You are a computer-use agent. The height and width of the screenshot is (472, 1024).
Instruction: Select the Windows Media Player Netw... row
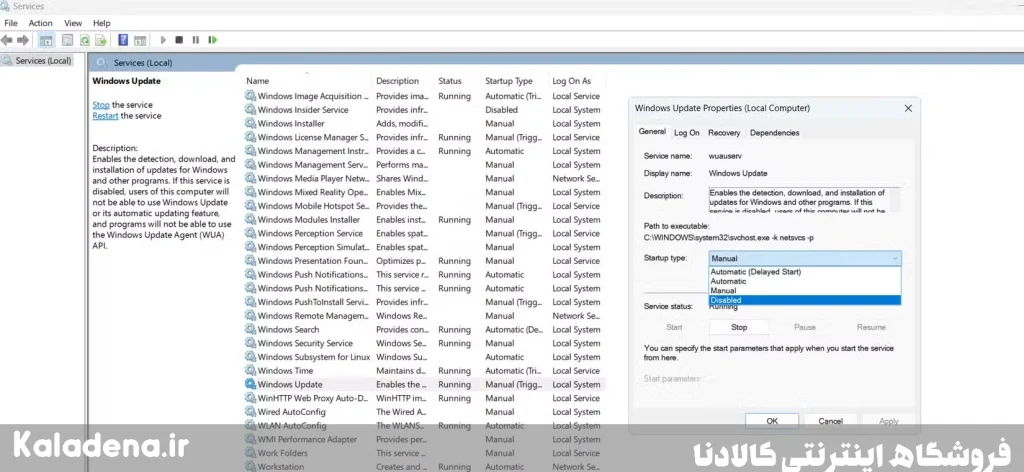pos(424,178)
